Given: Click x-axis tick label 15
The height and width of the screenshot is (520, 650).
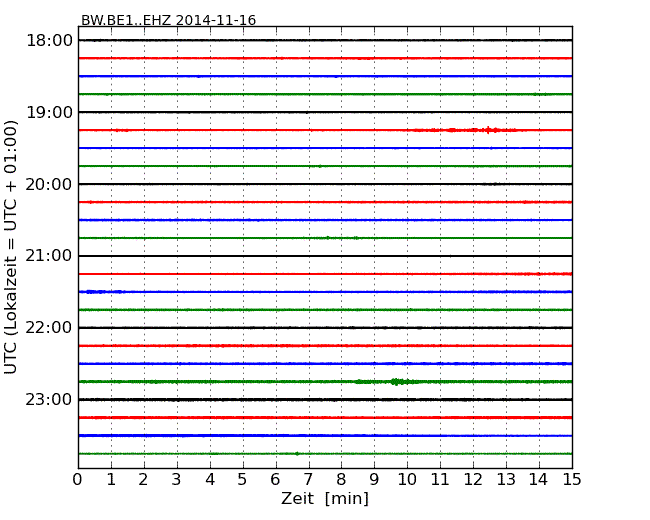Looking at the screenshot, I should click(x=572, y=480).
